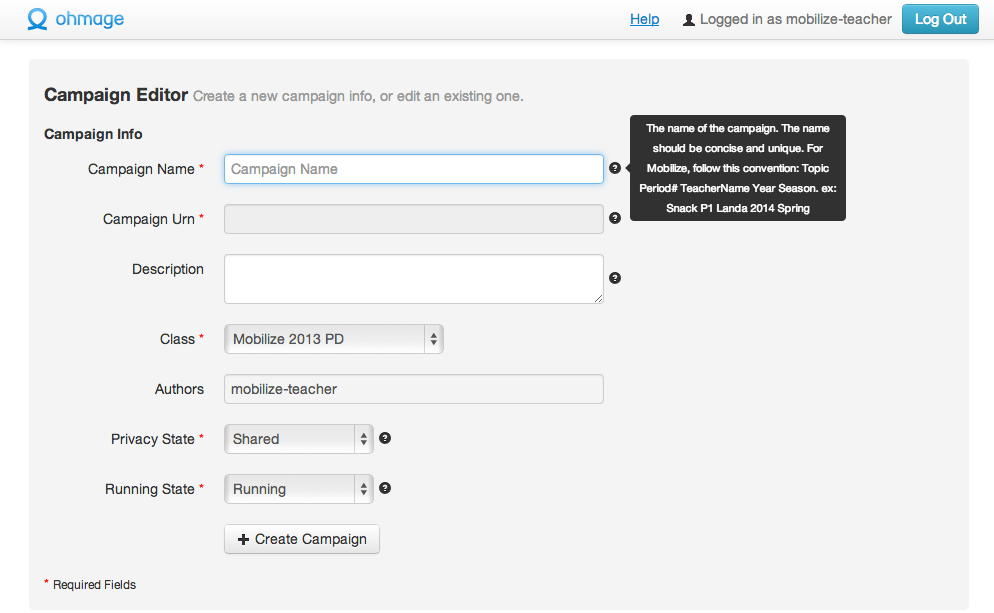Click the user silhouette icon in header
994x613 pixels.
tap(688, 20)
